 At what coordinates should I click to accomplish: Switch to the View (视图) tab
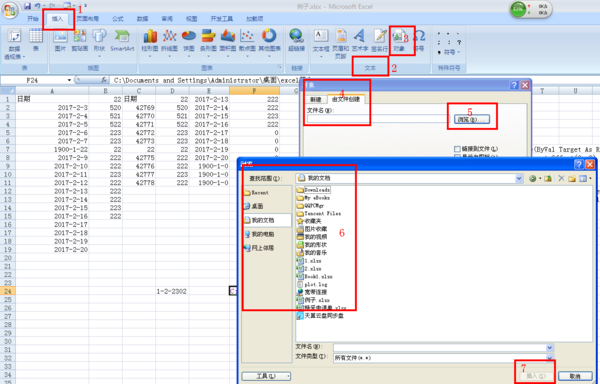191,19
